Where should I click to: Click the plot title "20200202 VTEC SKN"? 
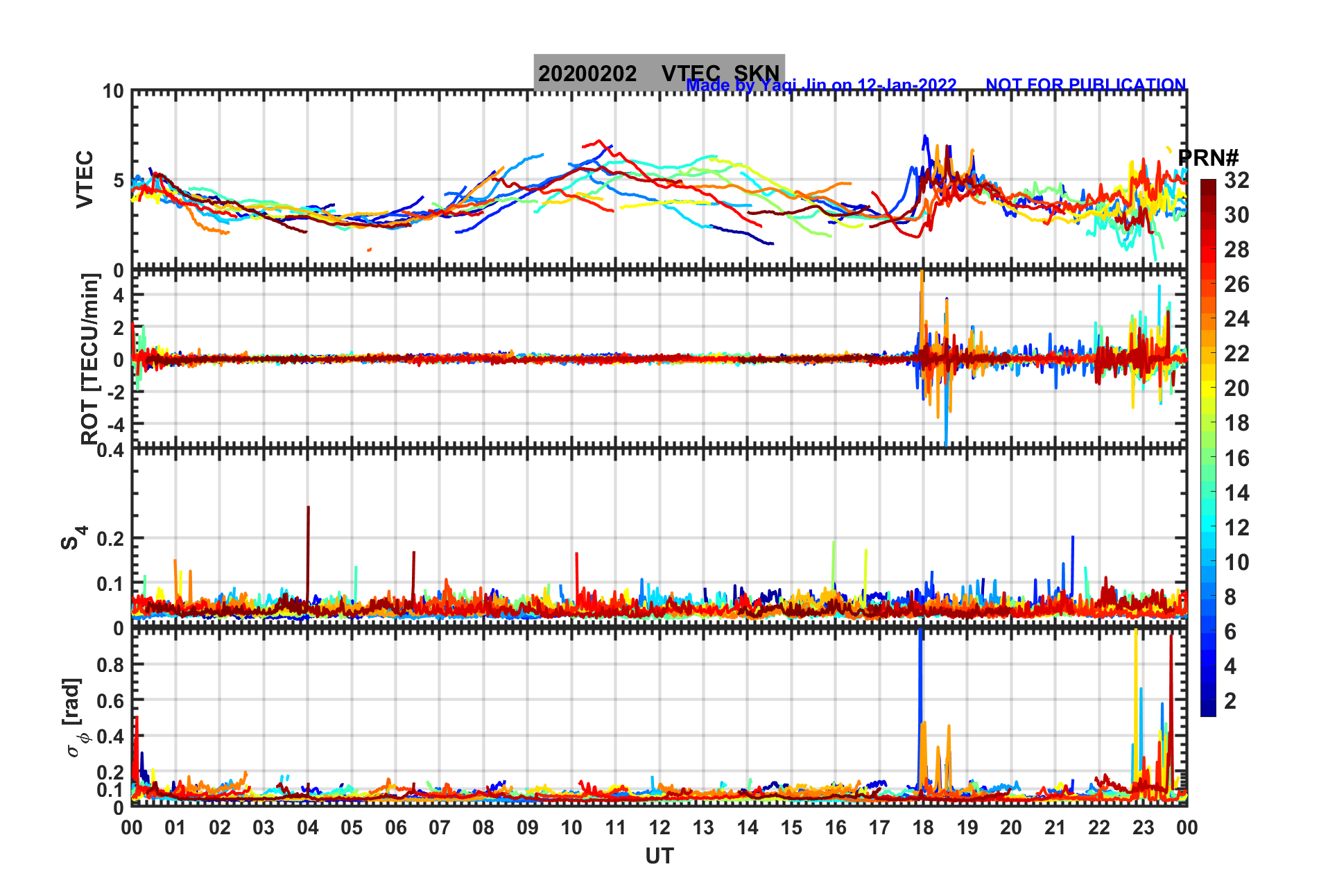(659, 74)
